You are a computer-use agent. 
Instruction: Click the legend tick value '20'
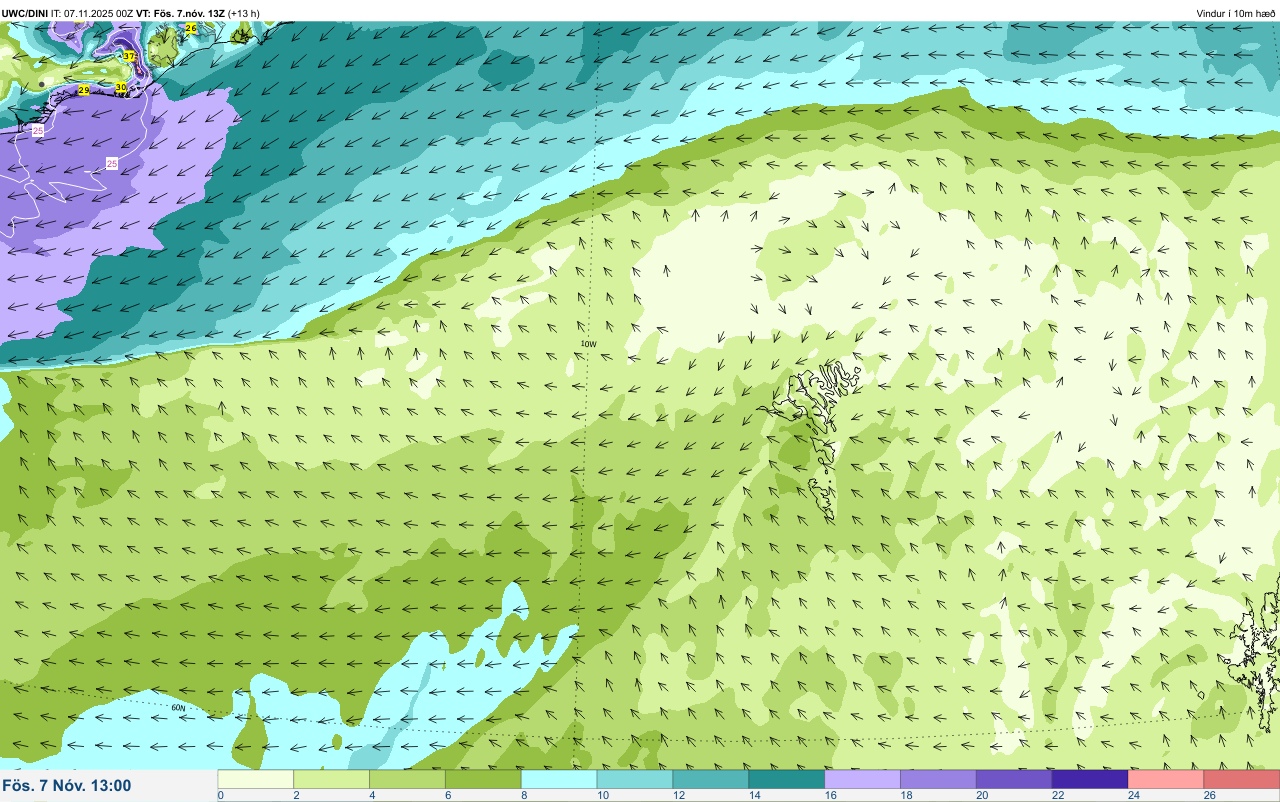click(980, 796)
